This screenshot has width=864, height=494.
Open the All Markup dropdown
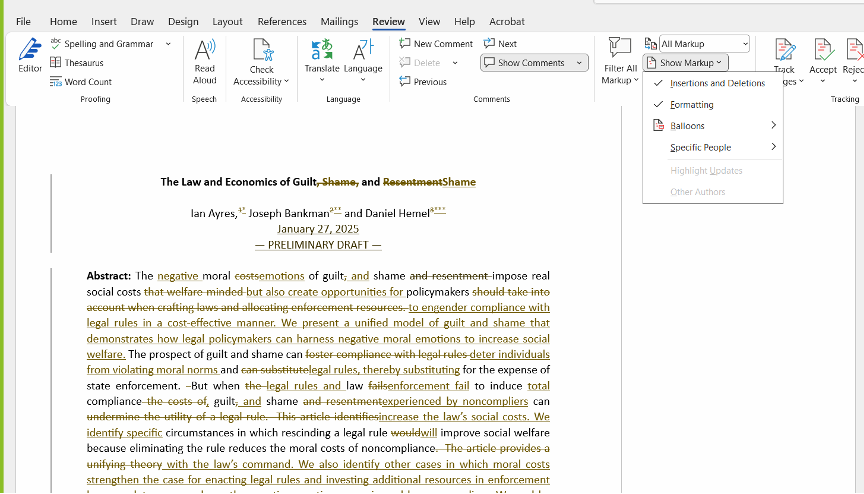coord(704,44)
